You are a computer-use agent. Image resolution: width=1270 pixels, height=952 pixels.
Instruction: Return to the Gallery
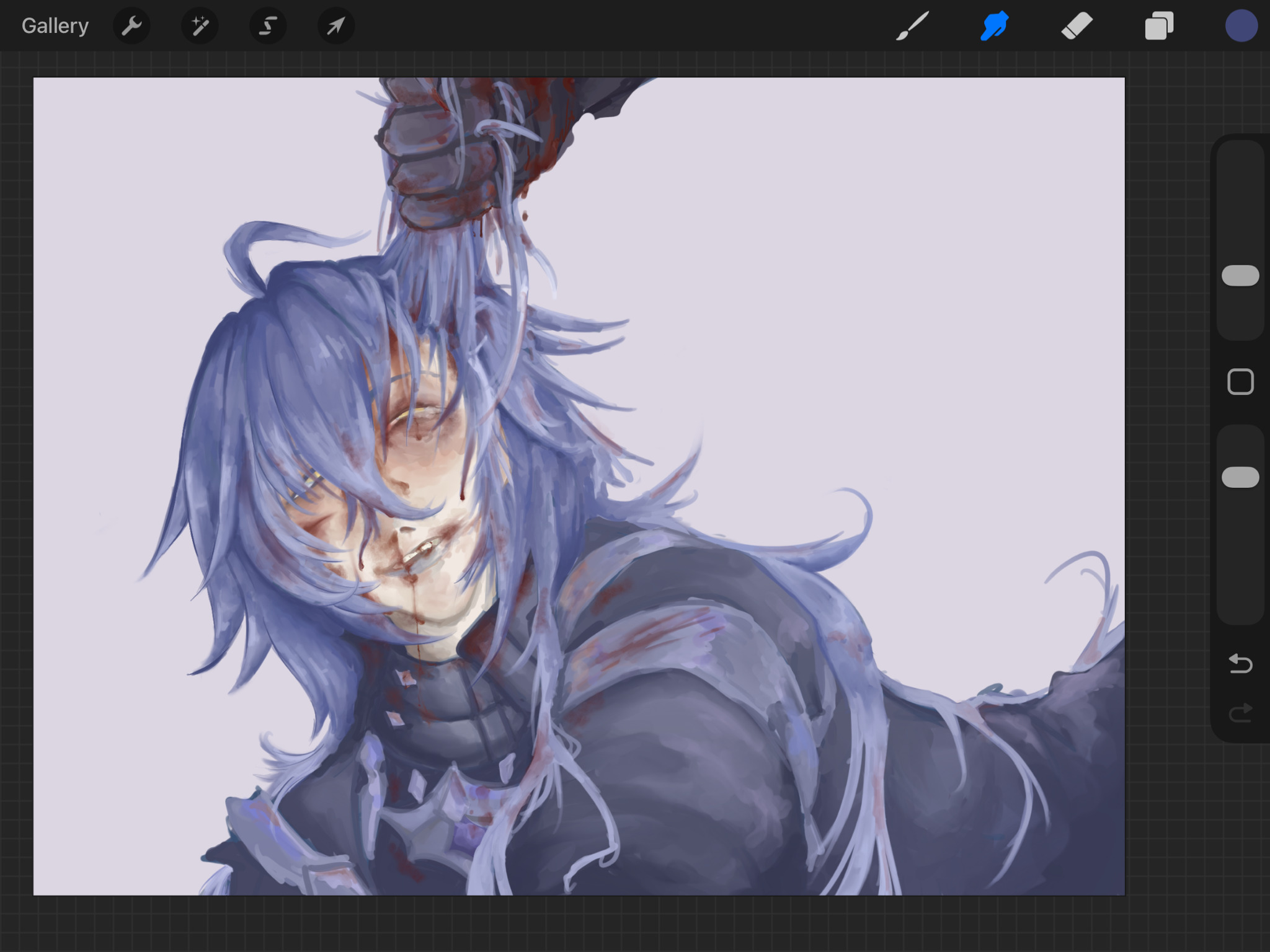coord(55,26)
